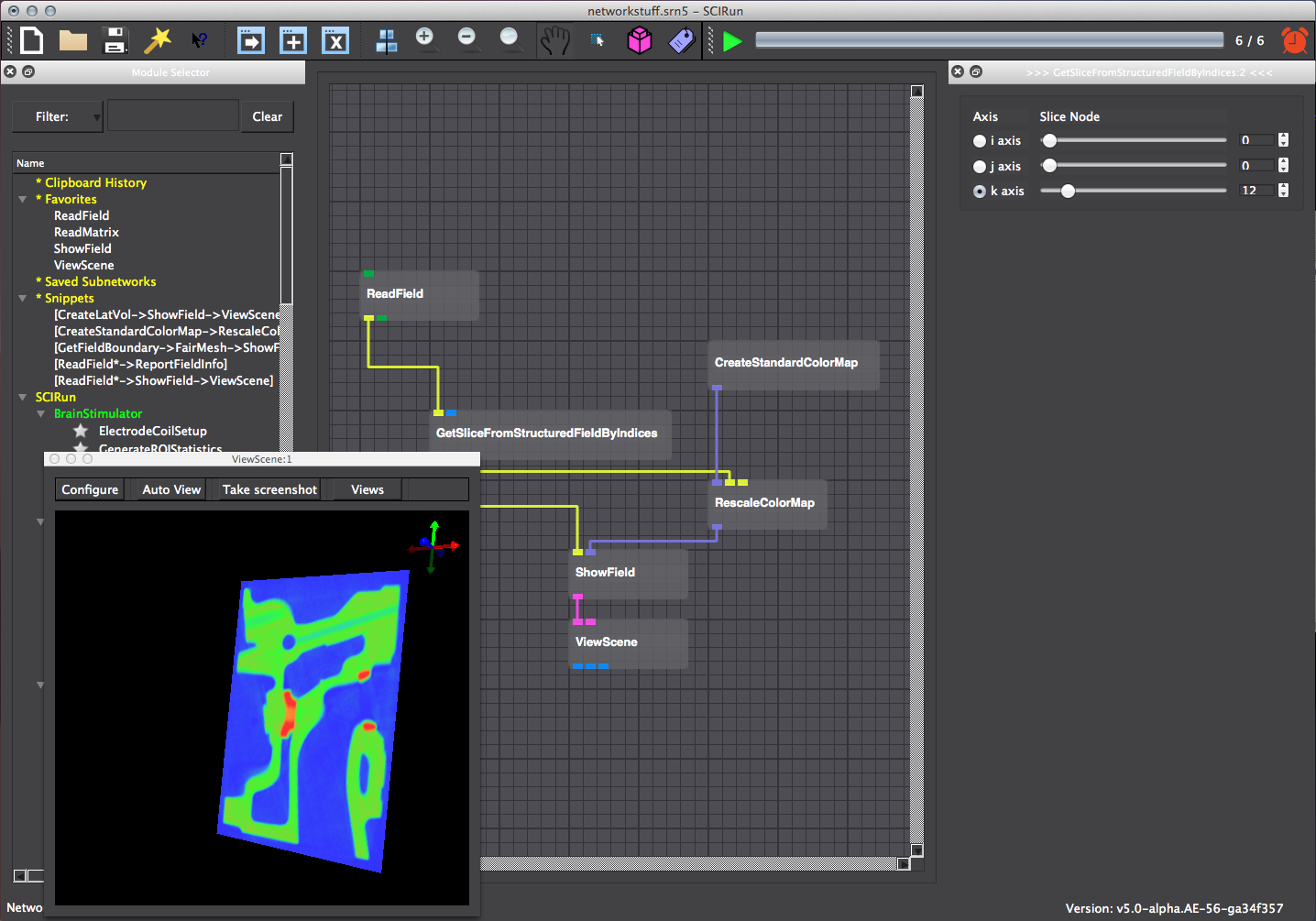Launch the network wizard wand
The height and width of the screenshot is (921, 1316).
click(x=158, y=40)
